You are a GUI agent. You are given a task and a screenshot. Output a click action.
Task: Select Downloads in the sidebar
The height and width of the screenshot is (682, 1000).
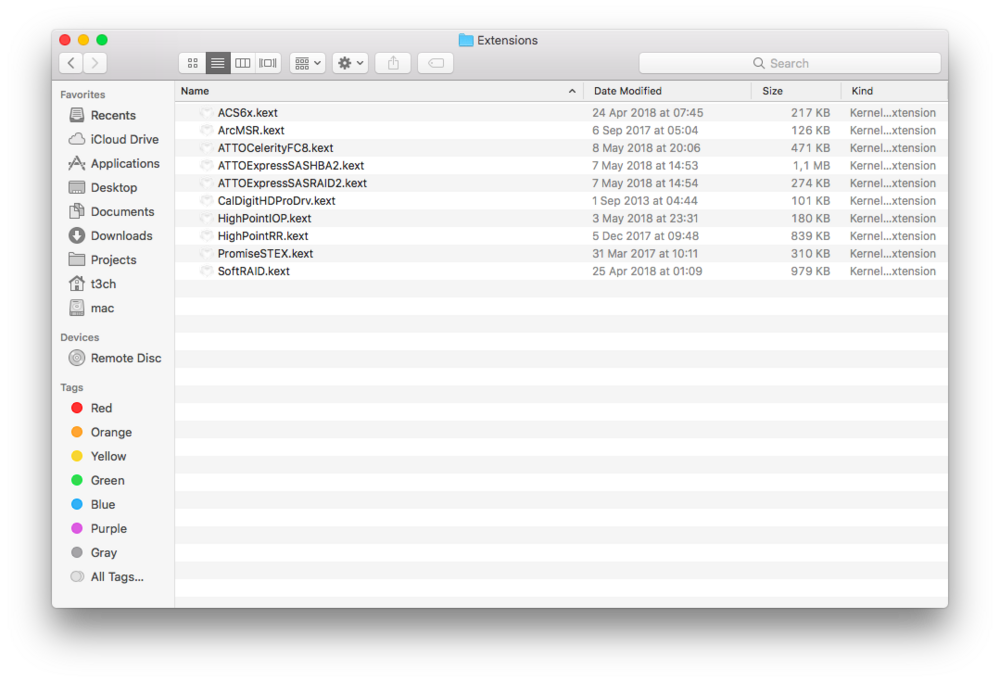[121, 235]
